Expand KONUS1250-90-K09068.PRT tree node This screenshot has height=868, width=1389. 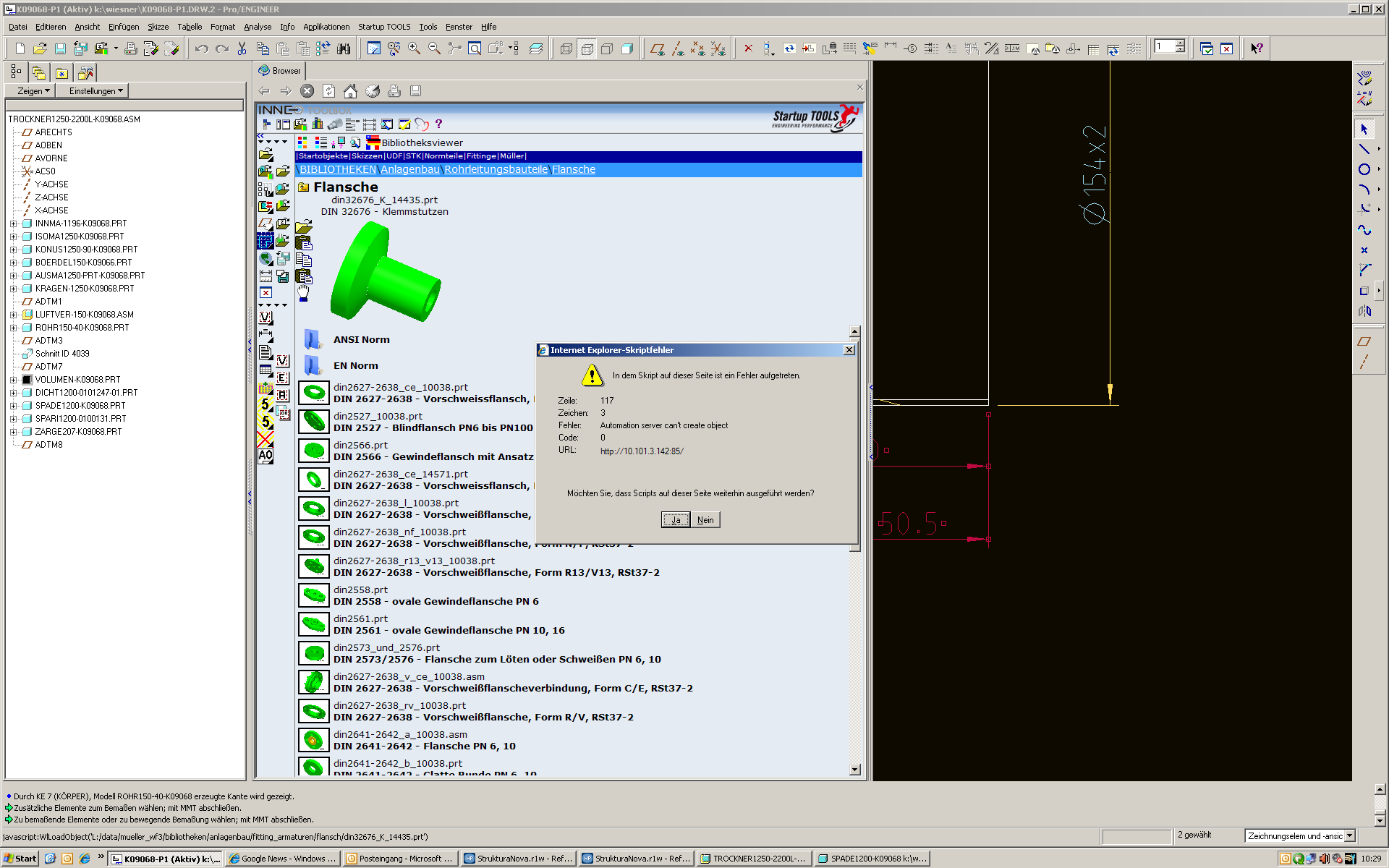tap(13, 250)
